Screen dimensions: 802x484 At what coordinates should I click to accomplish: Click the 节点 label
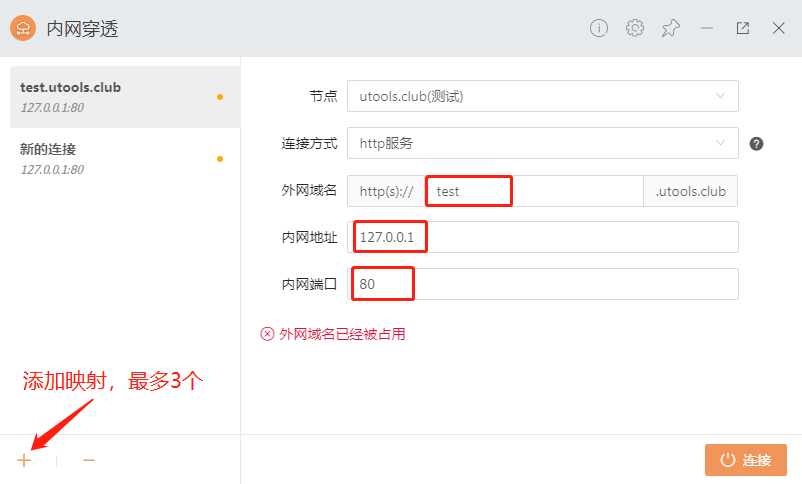tap(323, 96)
